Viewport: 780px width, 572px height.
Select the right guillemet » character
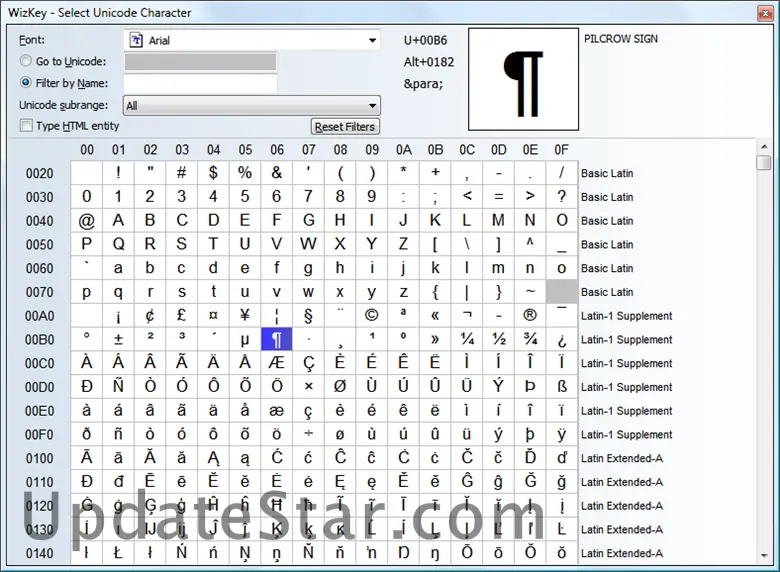tap(435, 339)
